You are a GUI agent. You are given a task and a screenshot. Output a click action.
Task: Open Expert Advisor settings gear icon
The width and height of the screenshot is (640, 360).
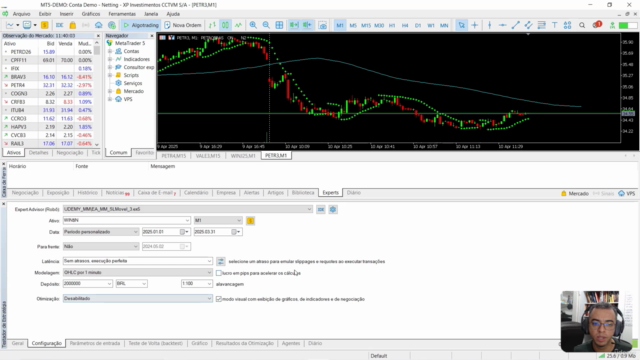pyautogui.click(x=333, y=209)
